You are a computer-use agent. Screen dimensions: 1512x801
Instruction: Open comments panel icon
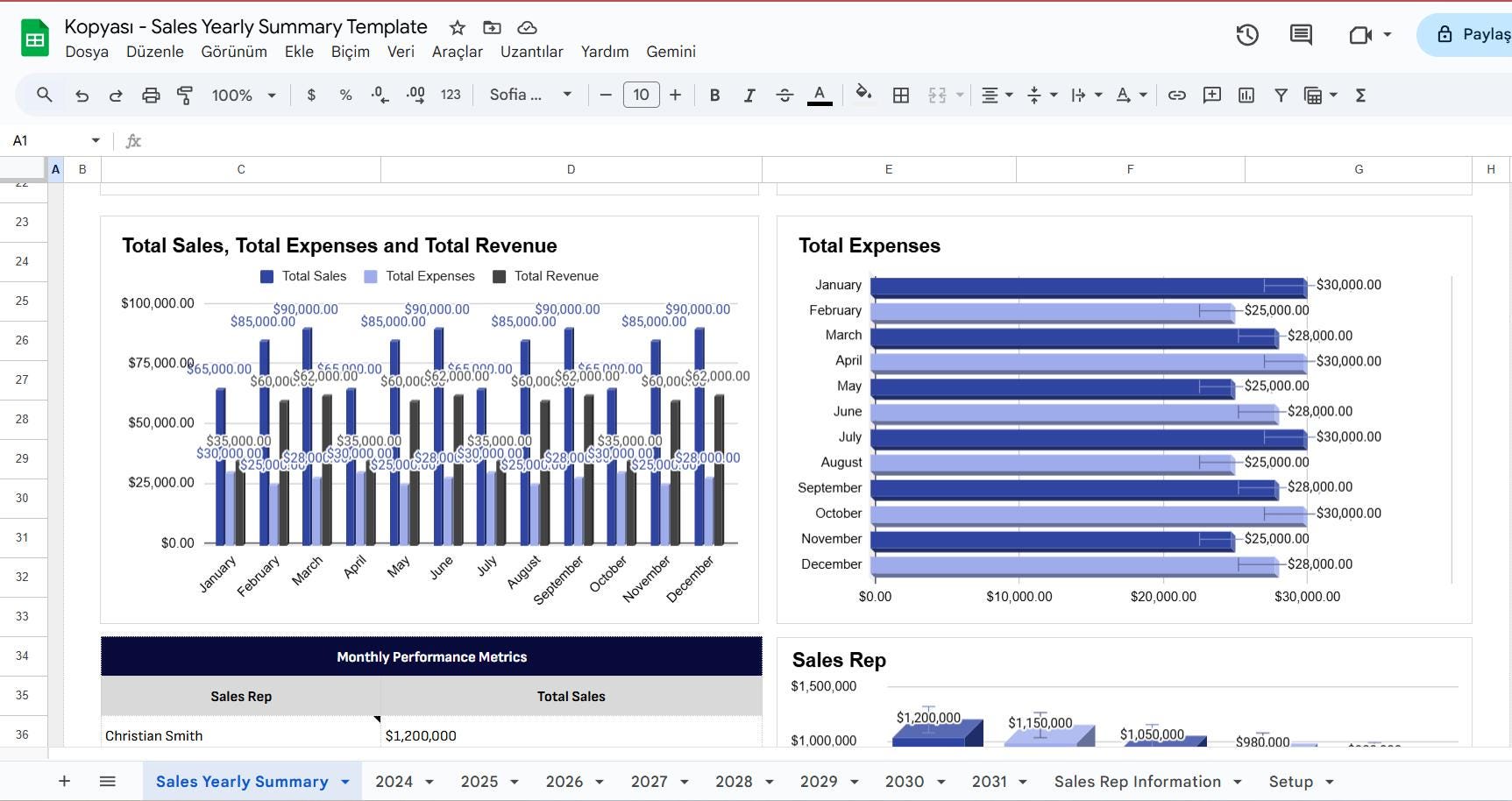[1301, 35]
